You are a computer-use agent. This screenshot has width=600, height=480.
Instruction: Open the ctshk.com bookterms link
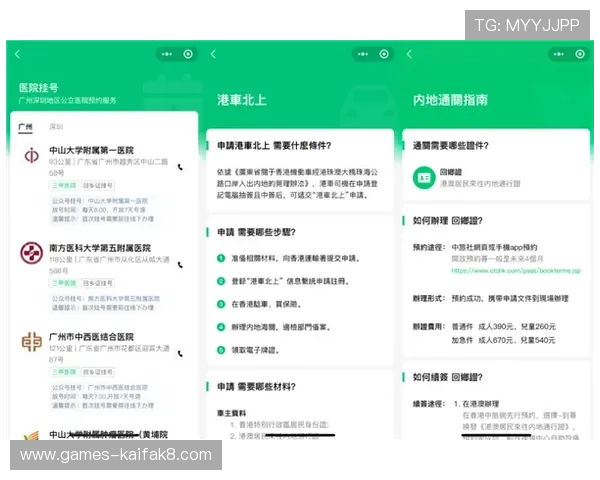pyautogui.click(x=516, y=271)
